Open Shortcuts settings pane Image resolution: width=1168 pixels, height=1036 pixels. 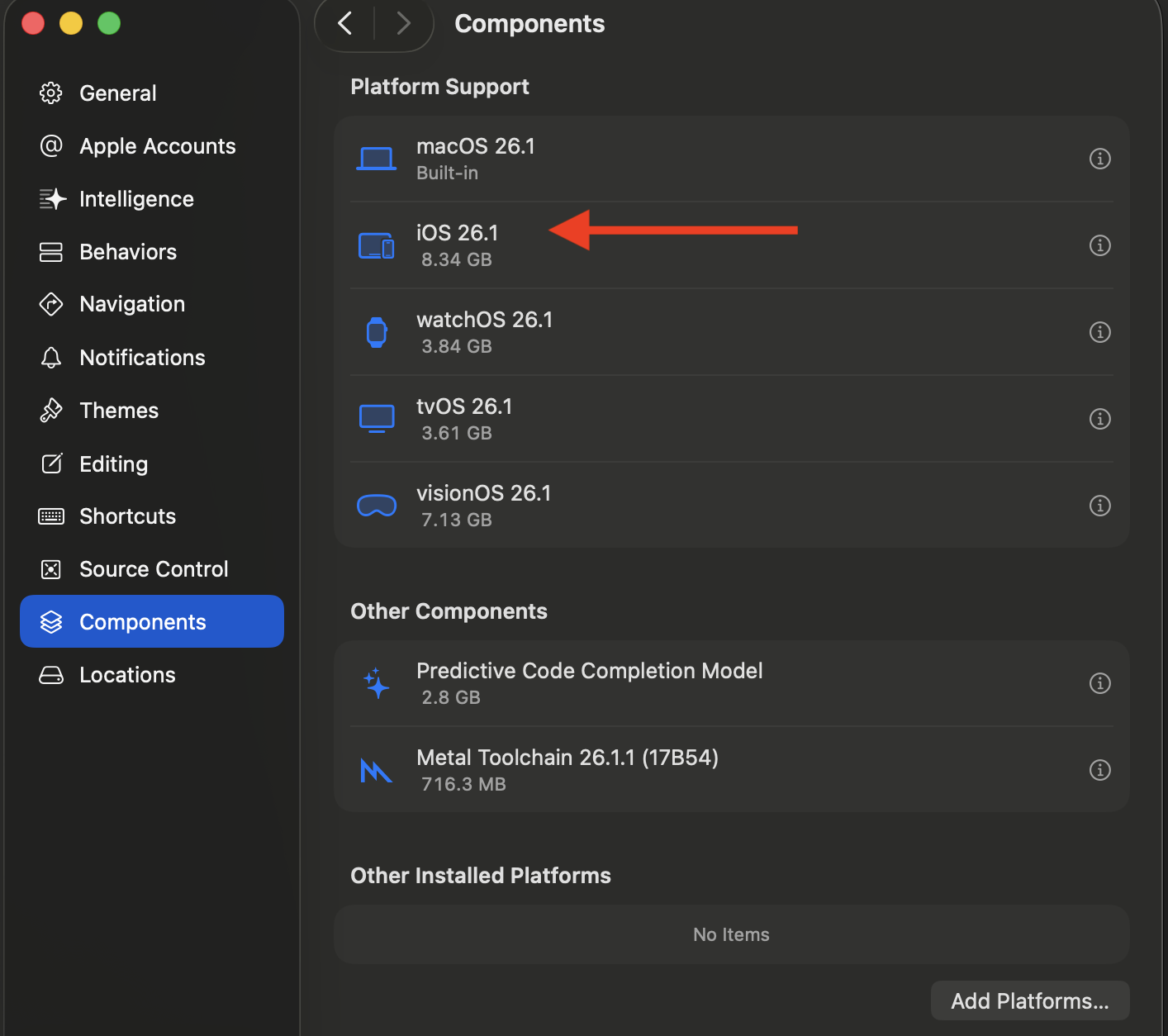click(127, 516)
